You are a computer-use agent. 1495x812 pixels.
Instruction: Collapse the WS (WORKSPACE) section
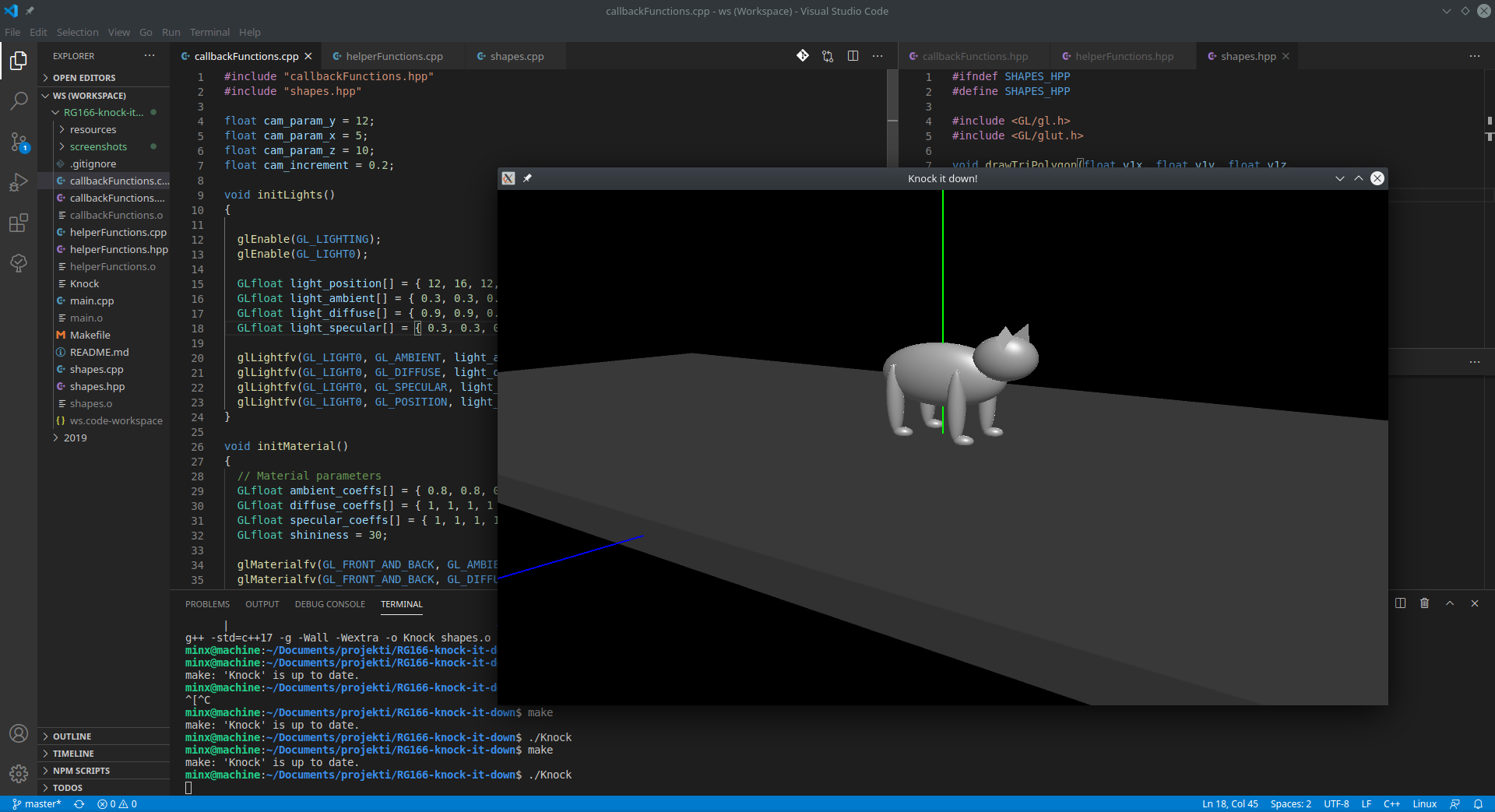104,96
